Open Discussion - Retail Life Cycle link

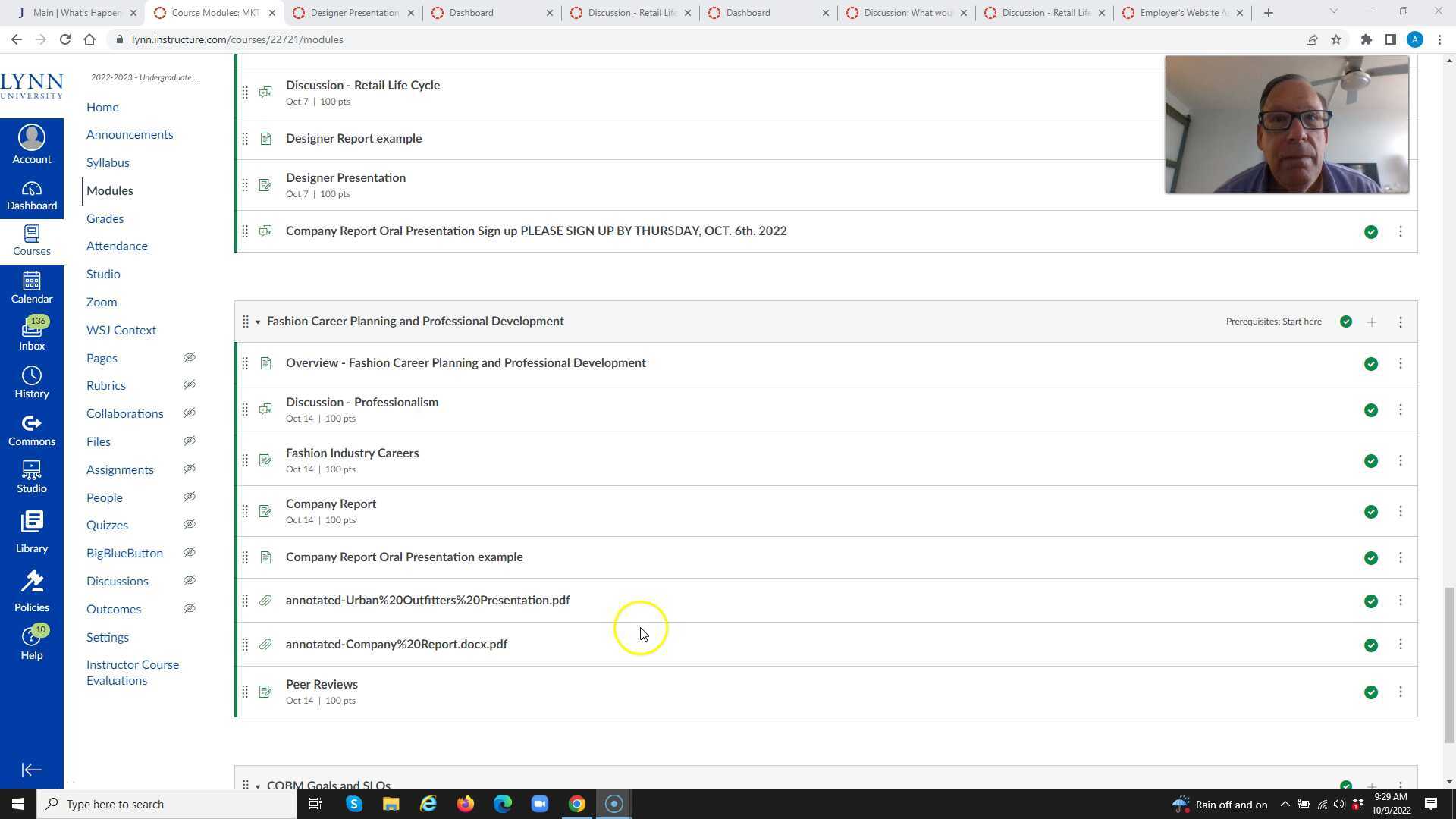[x=362, y=85]
